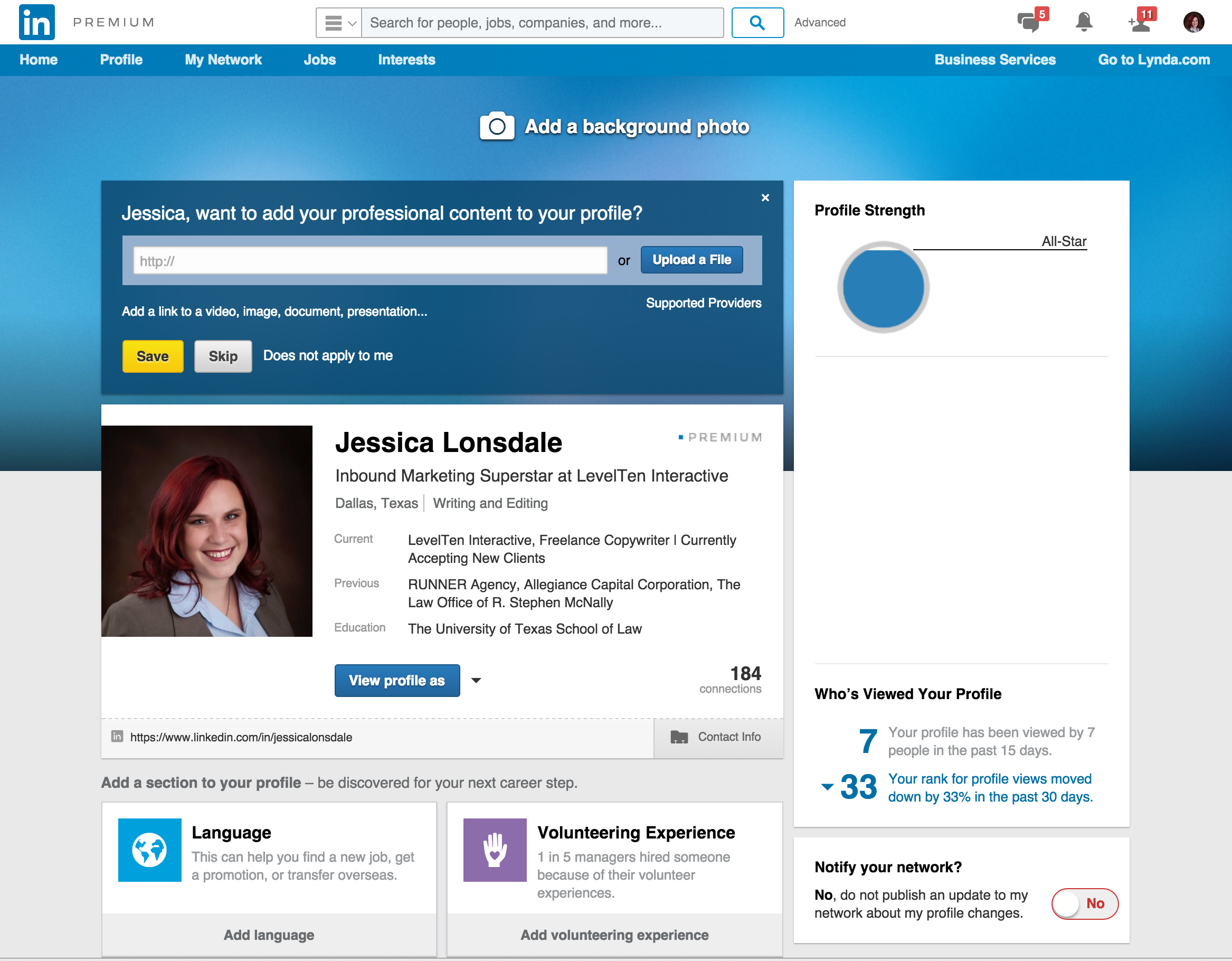Click the camera icon for background photo
Image resolution: width=1232 pixels, height=961 pixels.
point(496,126)
